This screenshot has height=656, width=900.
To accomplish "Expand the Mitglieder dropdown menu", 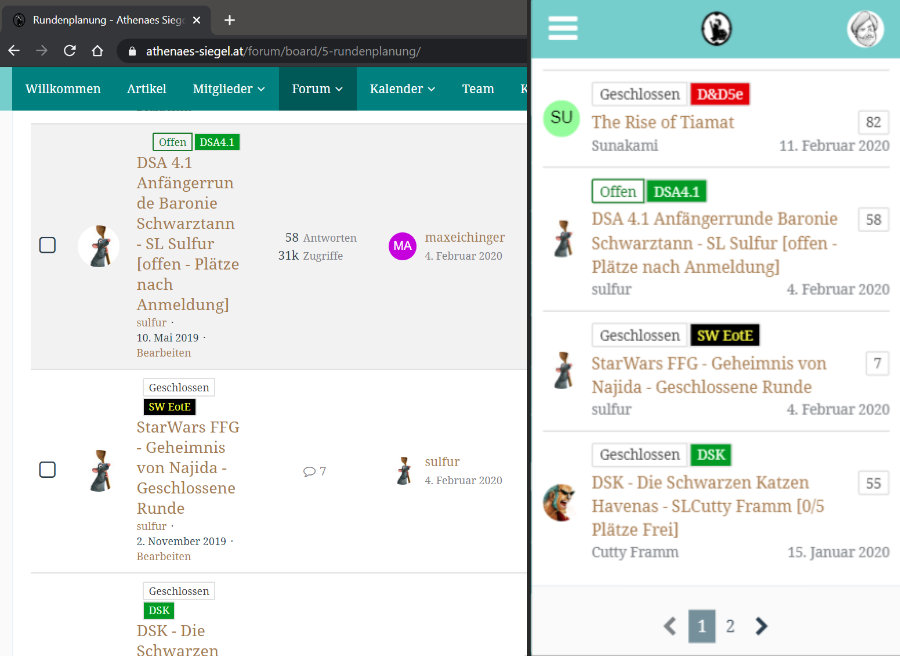I will (x=229, y=89).
